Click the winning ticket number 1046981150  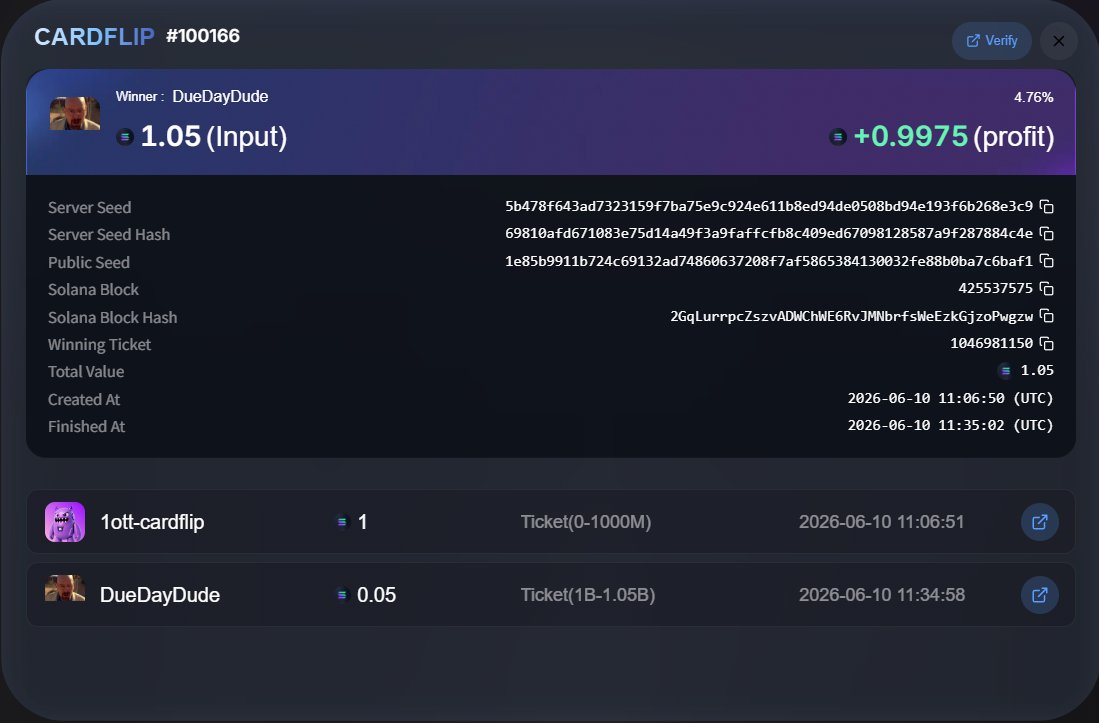(x=991, y=343)
